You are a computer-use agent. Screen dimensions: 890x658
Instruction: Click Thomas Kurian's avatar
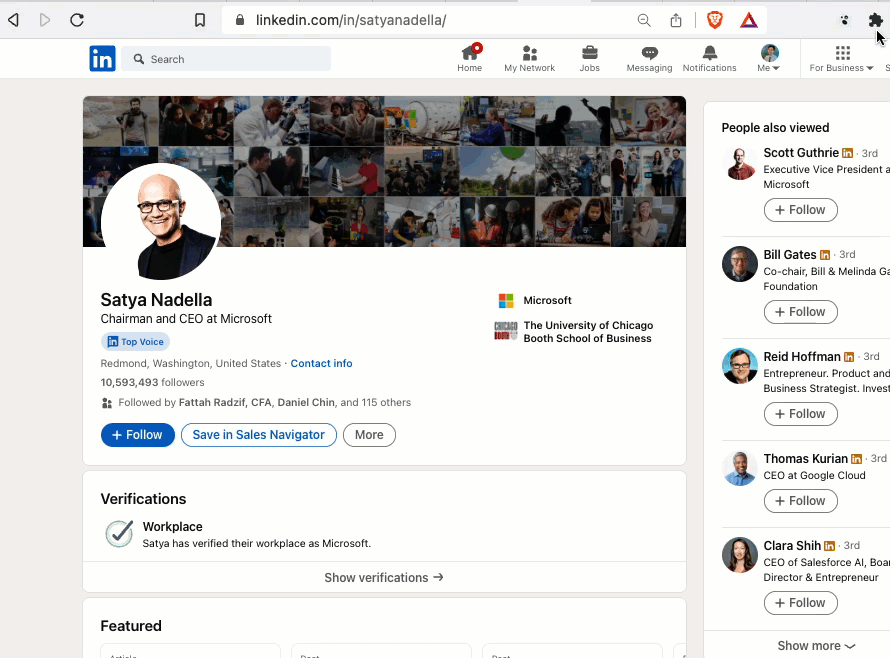coord(740,468)
